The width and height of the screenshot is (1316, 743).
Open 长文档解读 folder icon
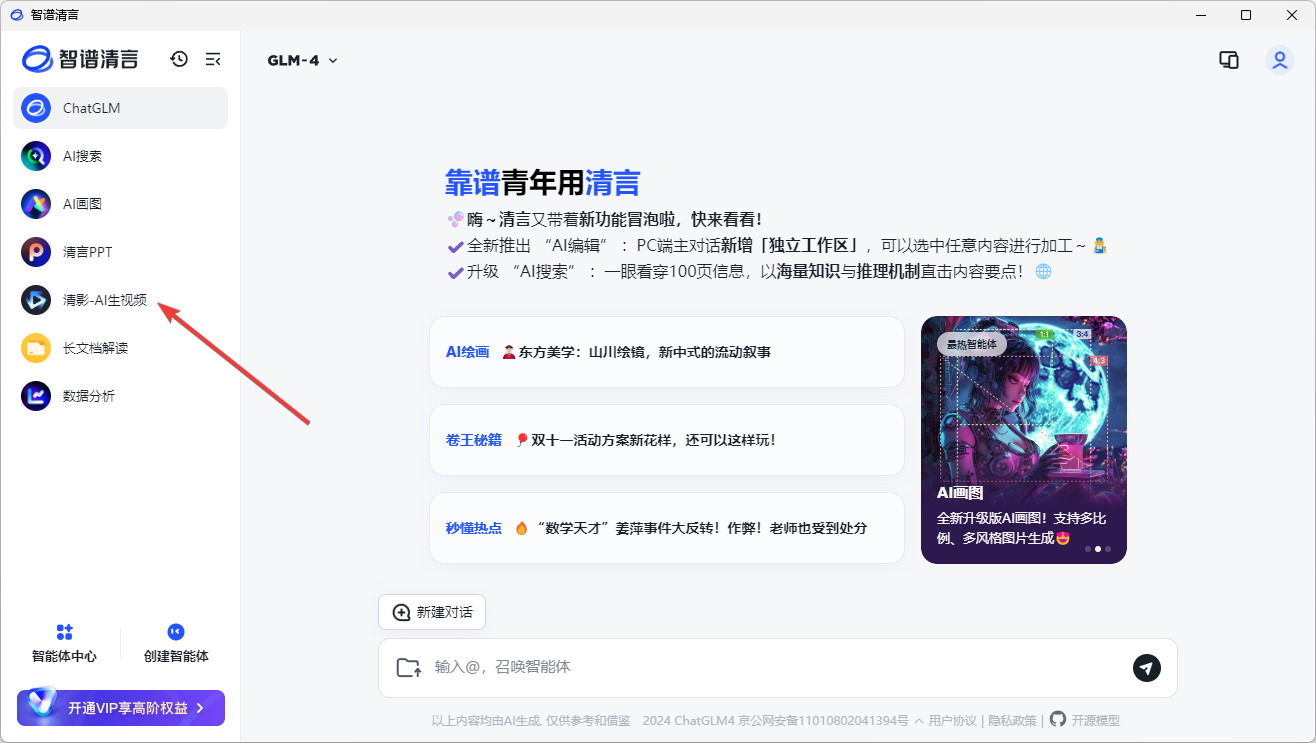click(x=36, y=348)
